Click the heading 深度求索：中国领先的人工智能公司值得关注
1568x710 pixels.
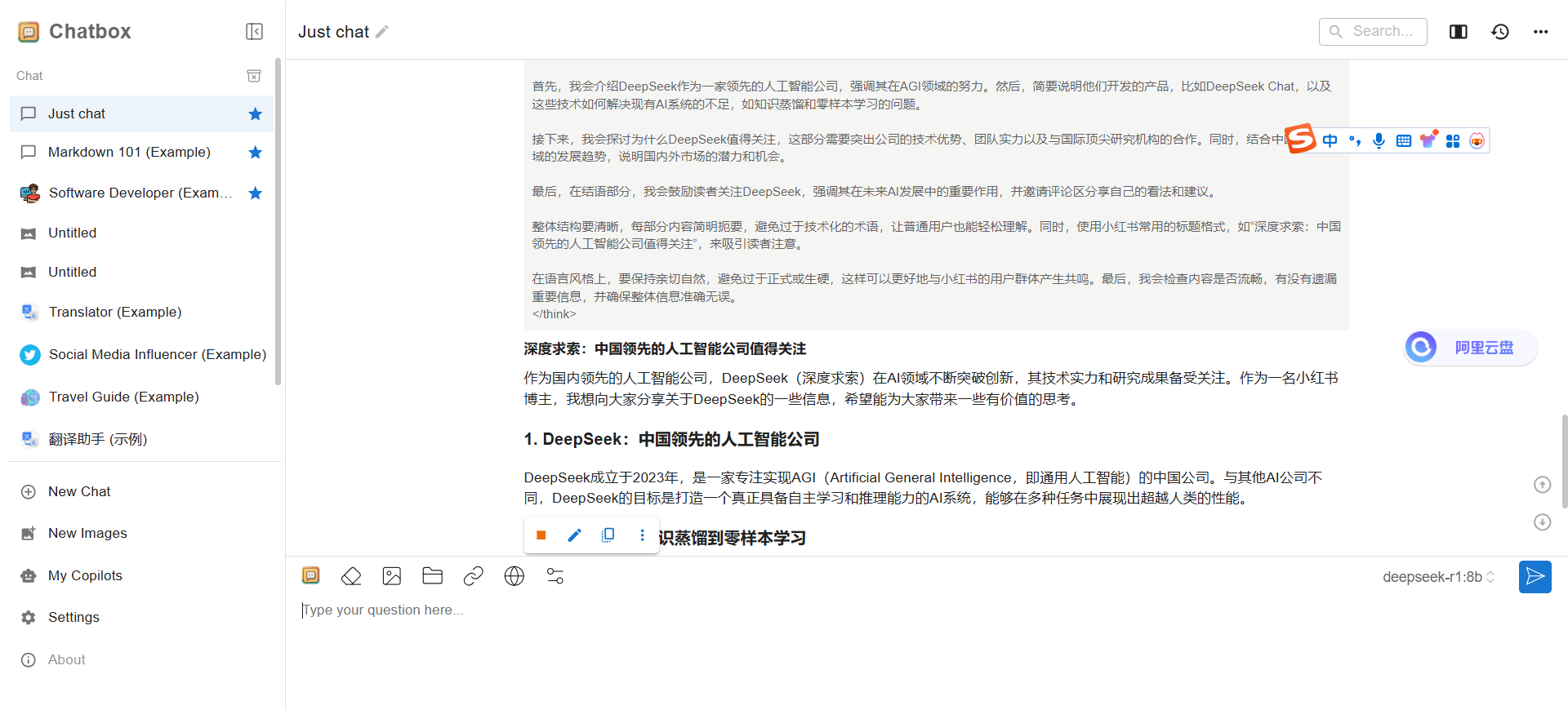[665, 349]
